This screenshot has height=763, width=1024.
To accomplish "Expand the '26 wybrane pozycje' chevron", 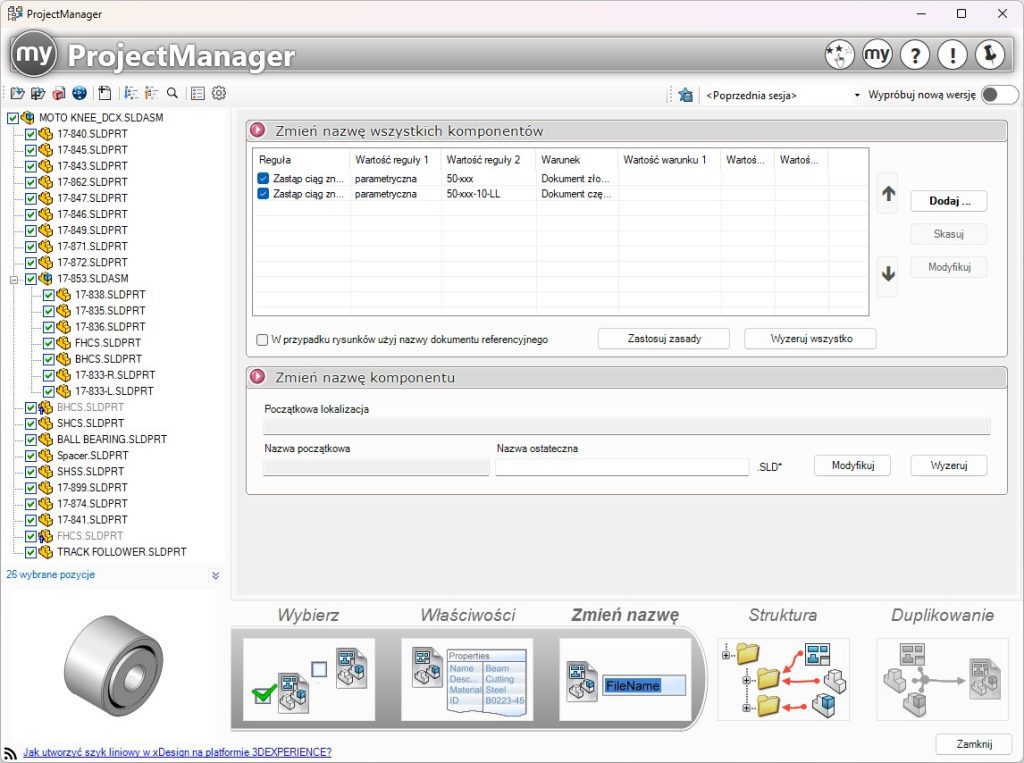I will 216,576.
